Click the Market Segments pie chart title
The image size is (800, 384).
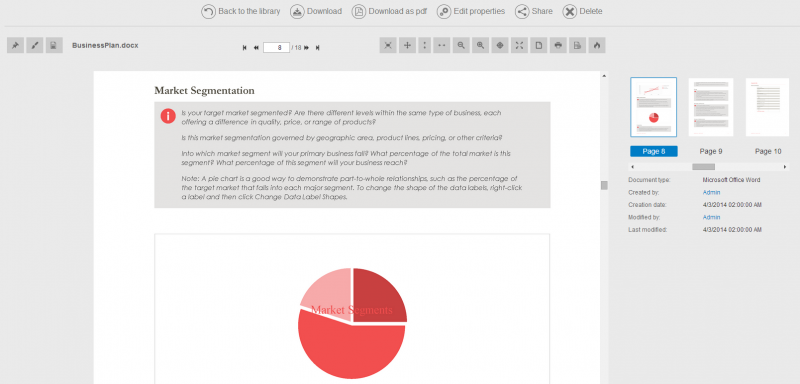(x=352, y=310)
